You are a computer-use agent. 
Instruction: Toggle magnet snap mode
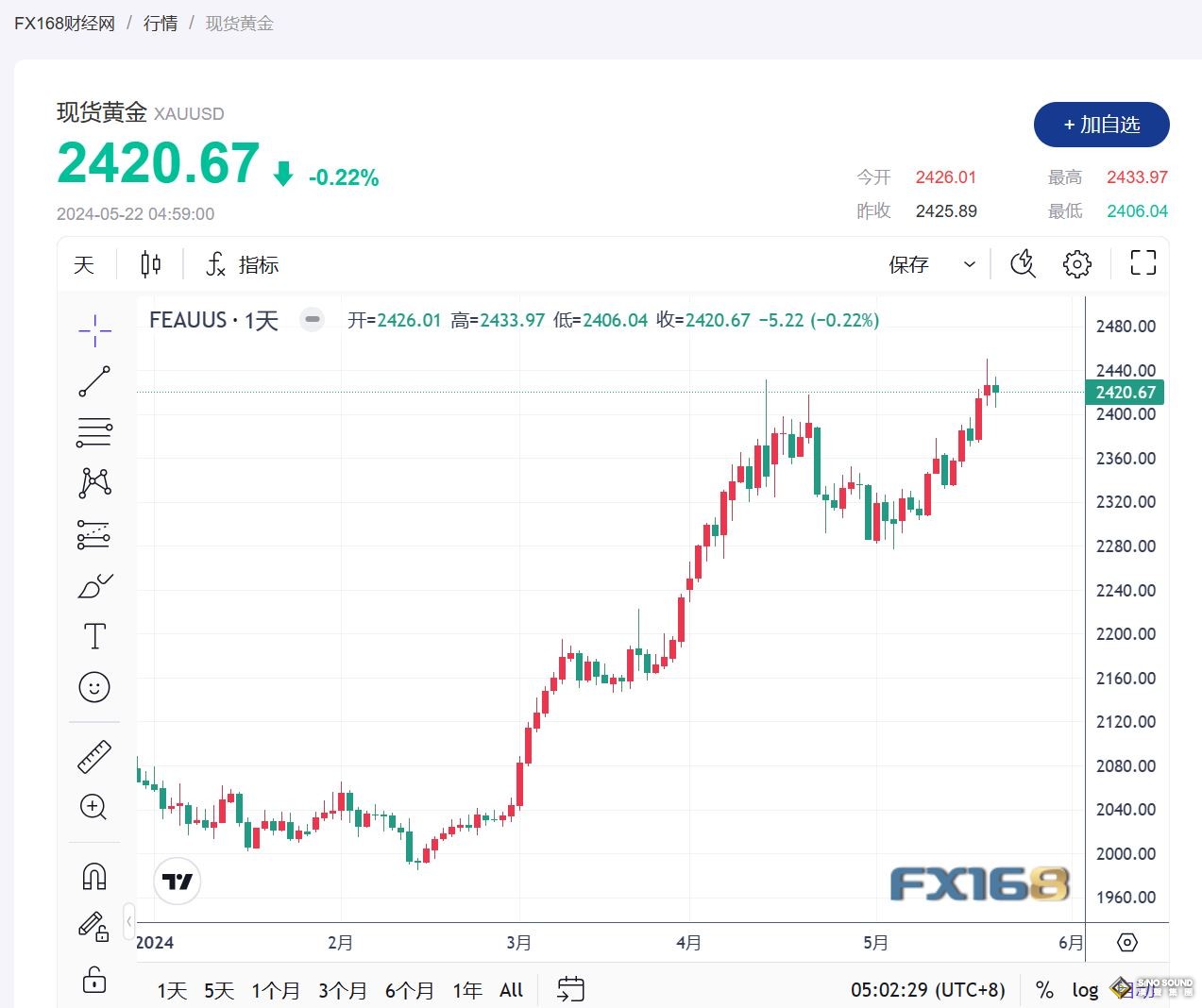pyautogui.click(x=93, y=875)
